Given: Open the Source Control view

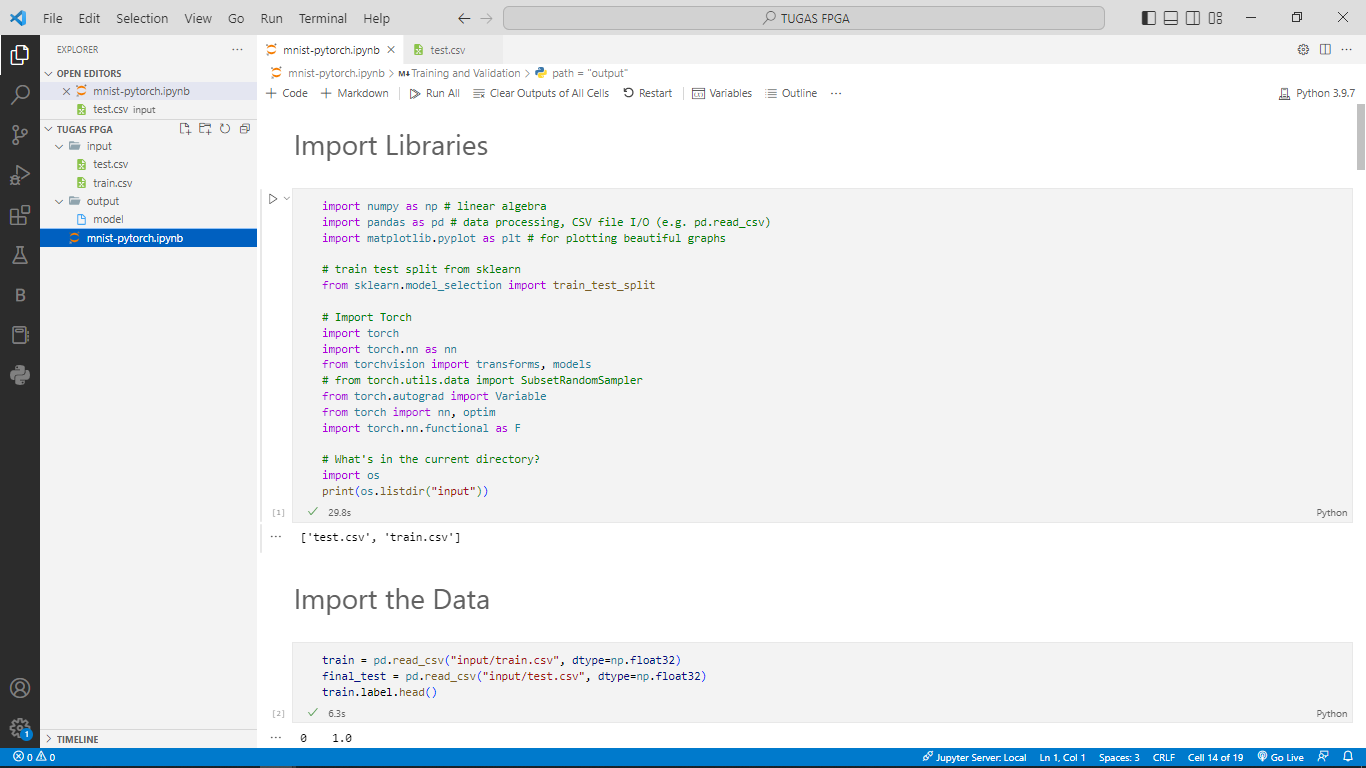Looking at the screenshot, I should coord(19,135).
